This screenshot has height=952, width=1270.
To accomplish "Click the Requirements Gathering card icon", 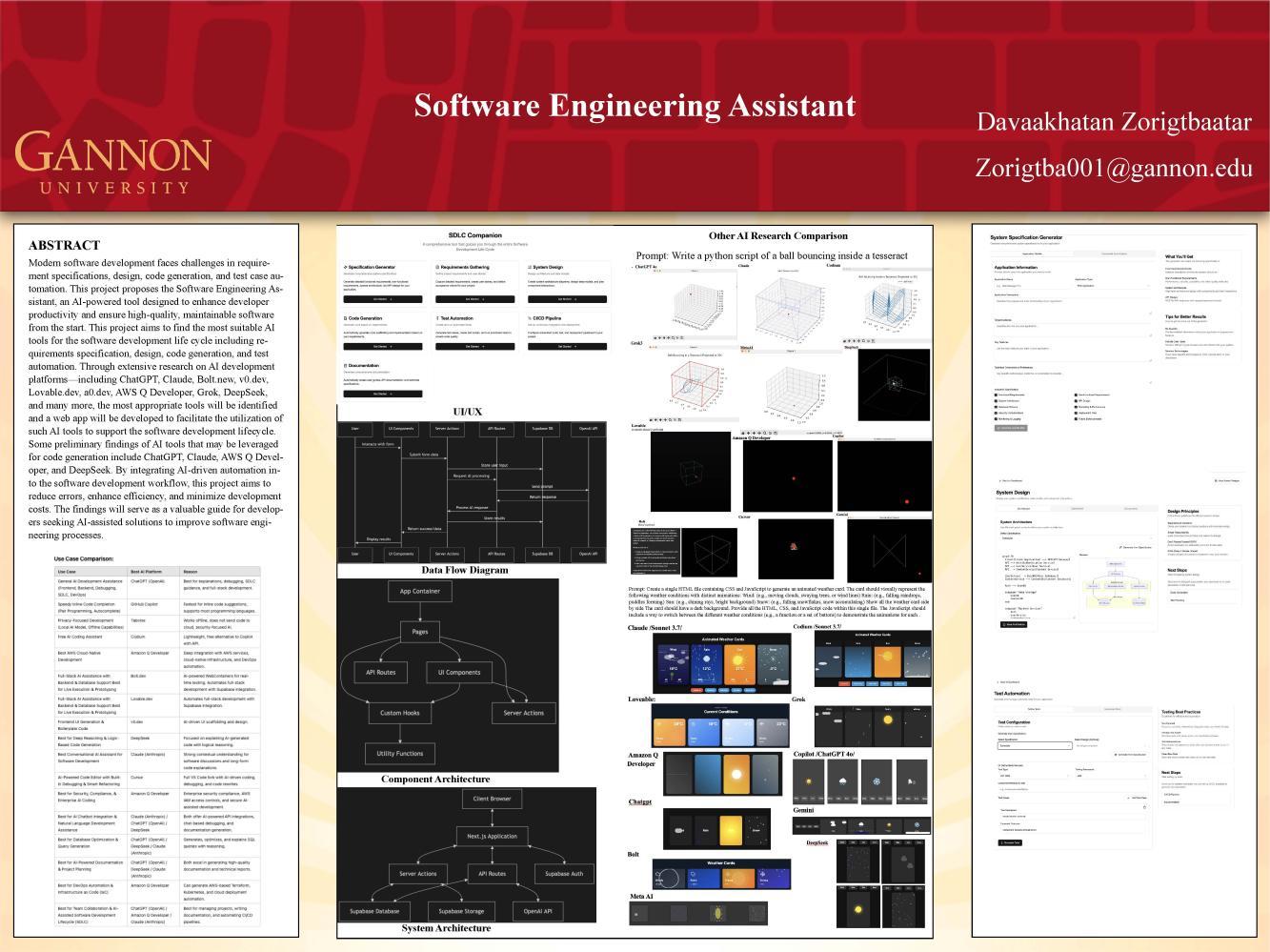I will (437, 267).
